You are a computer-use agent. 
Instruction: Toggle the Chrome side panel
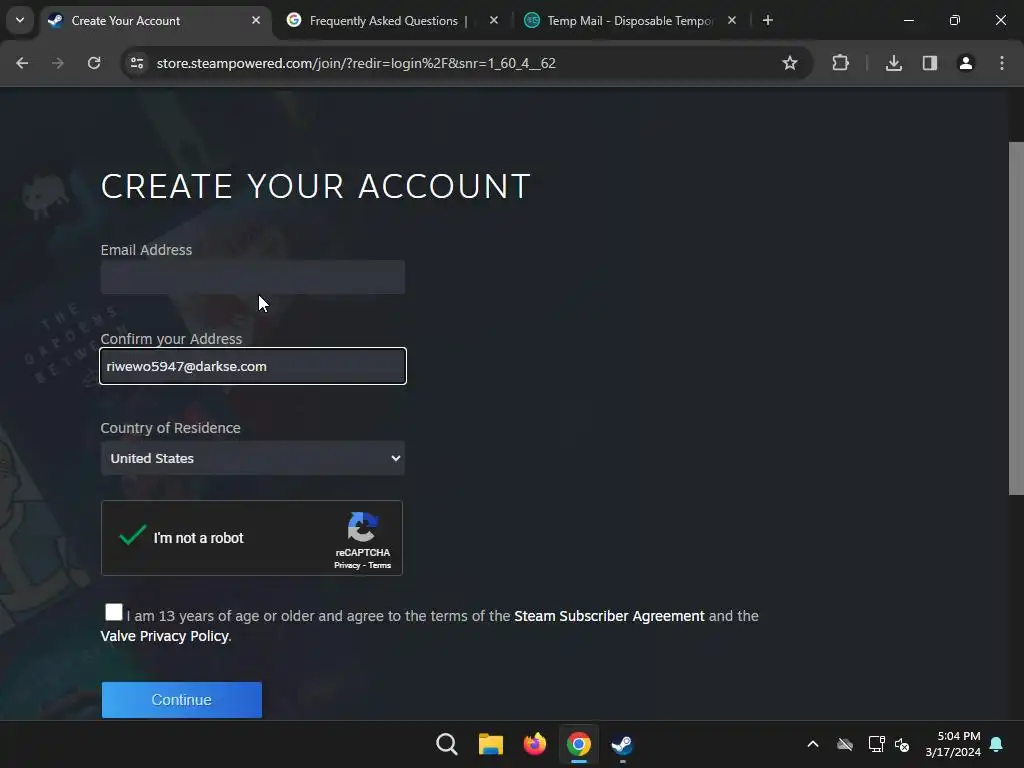929,63
